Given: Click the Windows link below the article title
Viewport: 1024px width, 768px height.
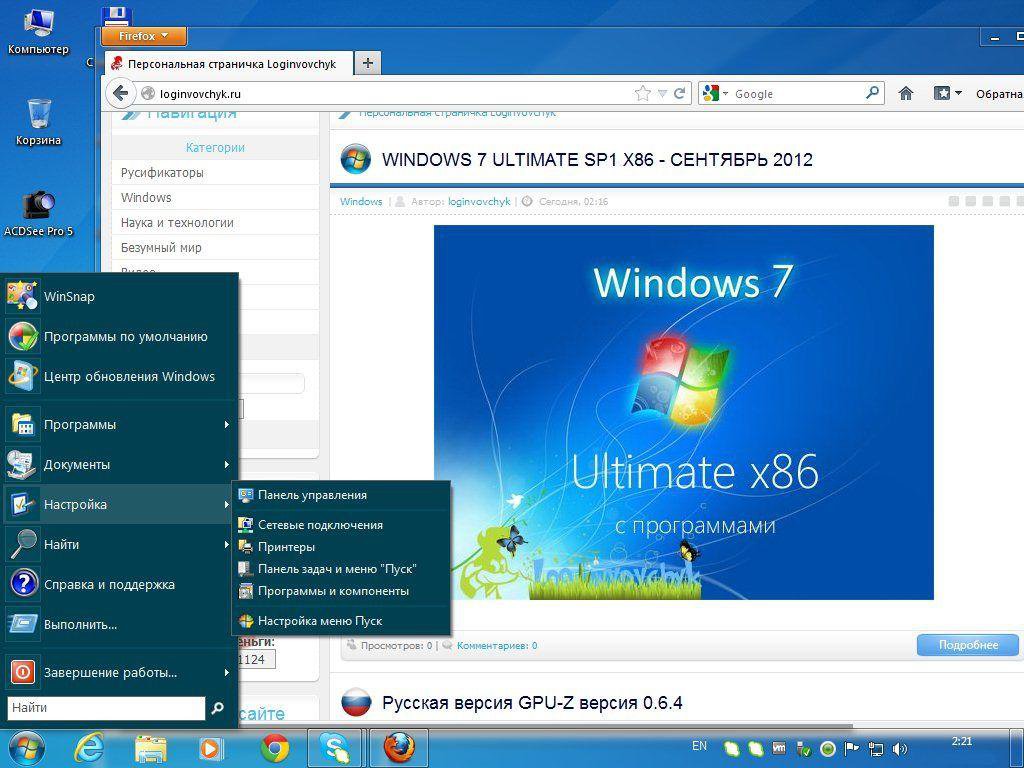Looking at the screenshot, I should click(x=361, y=201).
